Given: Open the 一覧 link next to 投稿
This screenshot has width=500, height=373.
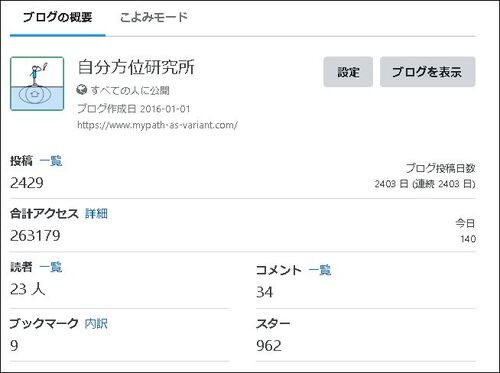Looking at the screenshot, I should point(51,161).
